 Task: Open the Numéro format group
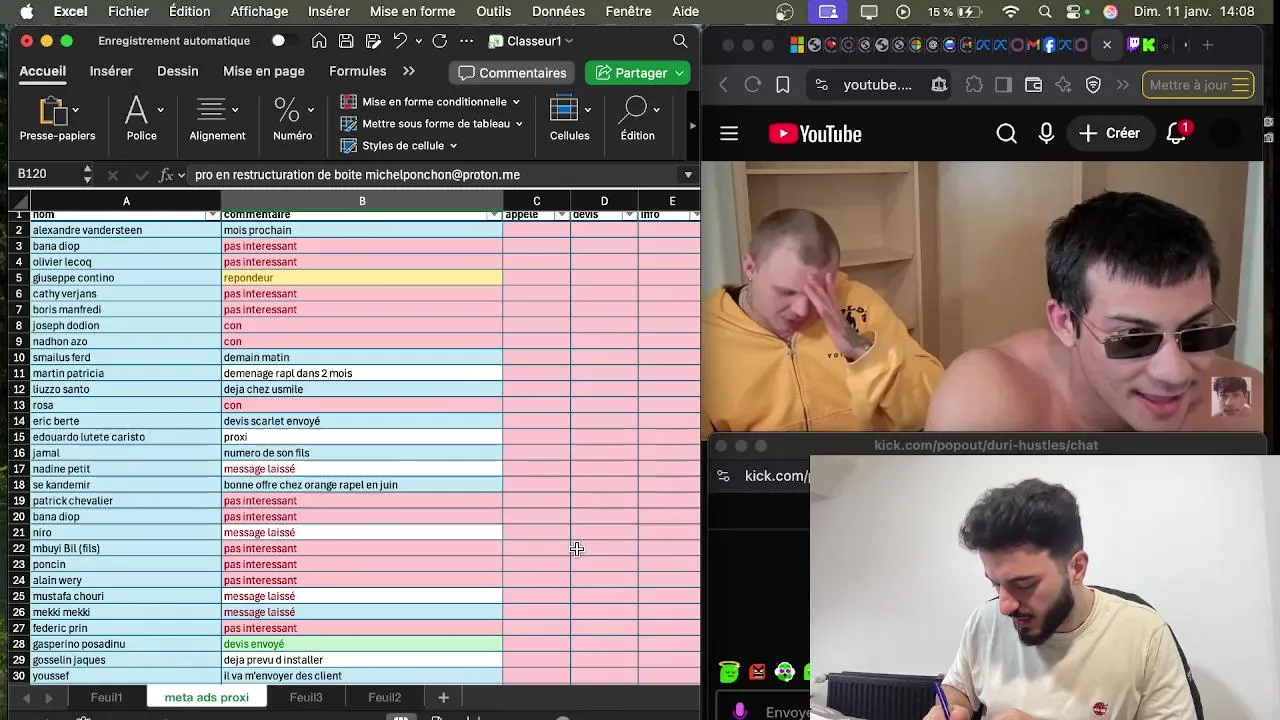[x=292, y=119]
